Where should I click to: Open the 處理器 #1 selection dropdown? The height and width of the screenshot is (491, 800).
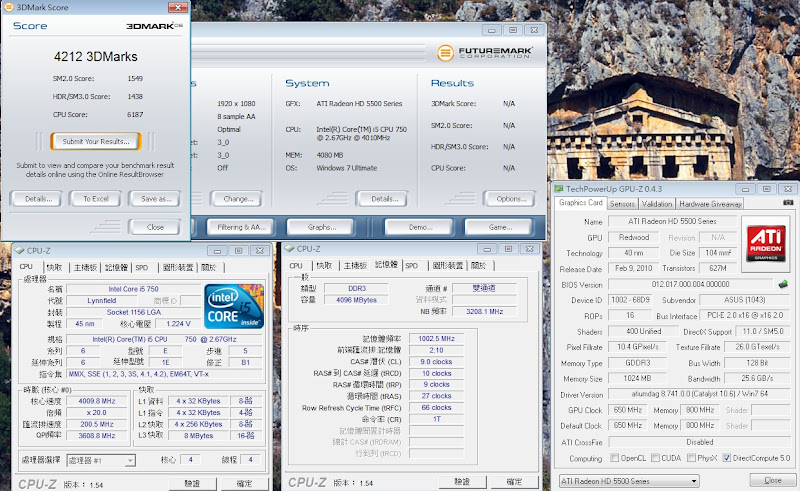pyautogui.click(x=101, y=460)
